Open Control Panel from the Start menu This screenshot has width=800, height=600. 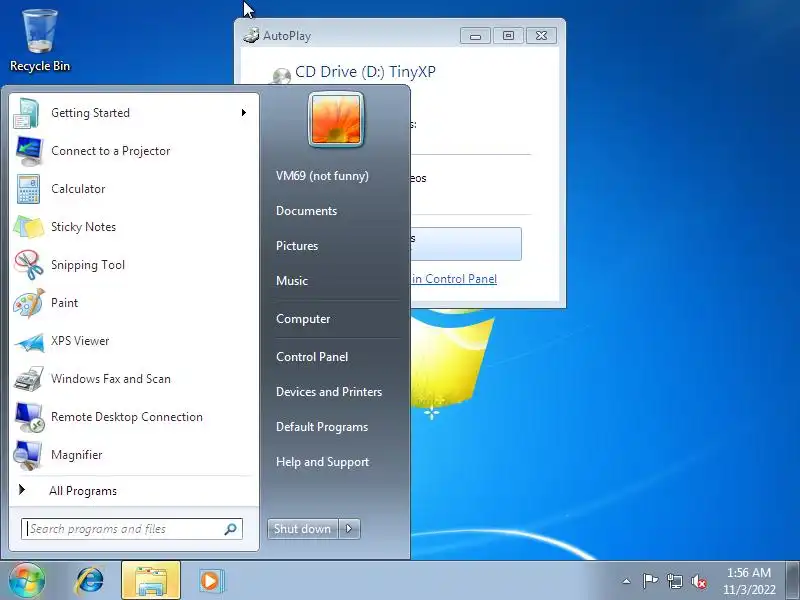pos(312,357)
